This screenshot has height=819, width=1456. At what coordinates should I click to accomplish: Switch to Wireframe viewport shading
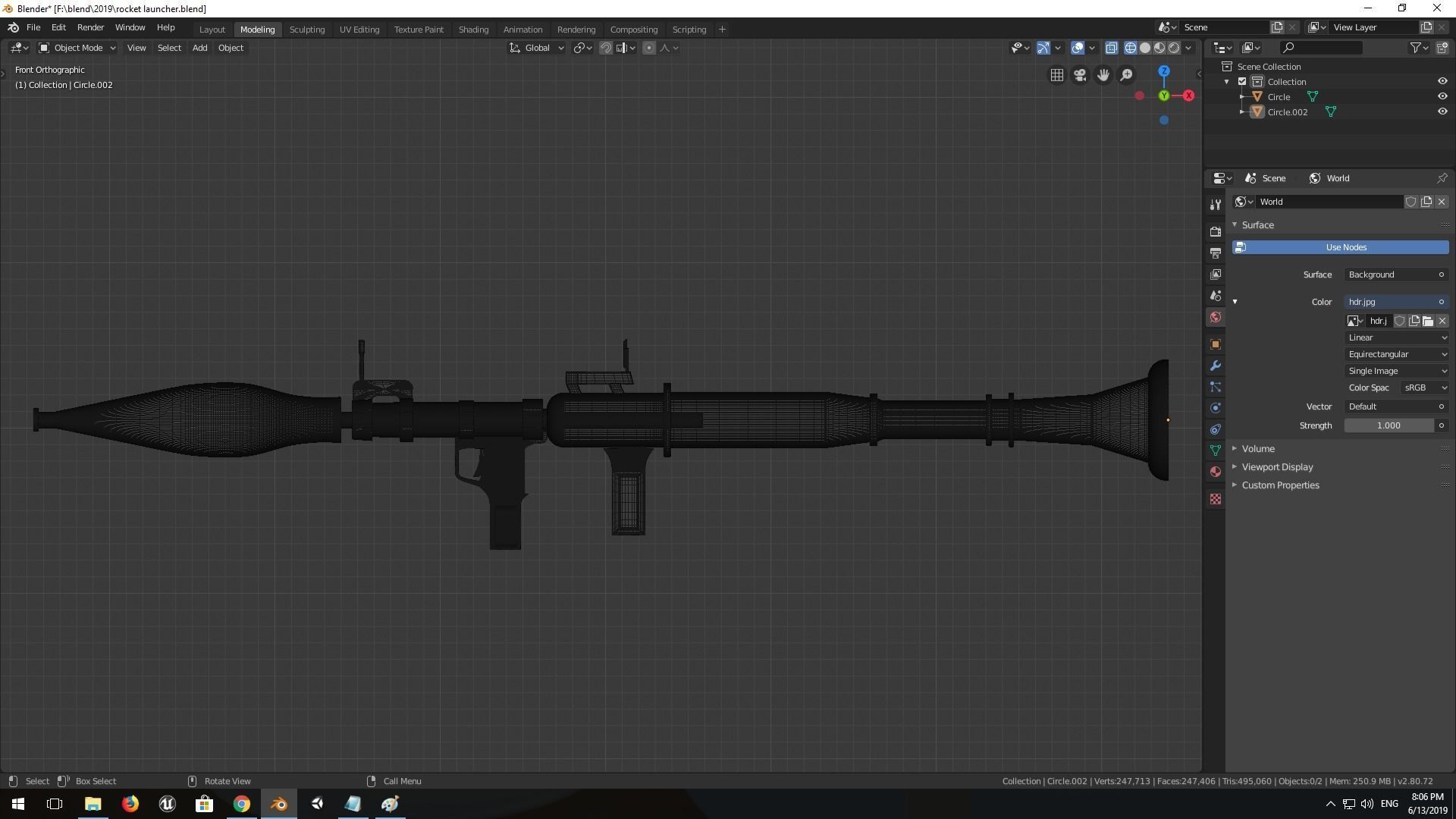pyautogui.click(x=1130, y=47)
